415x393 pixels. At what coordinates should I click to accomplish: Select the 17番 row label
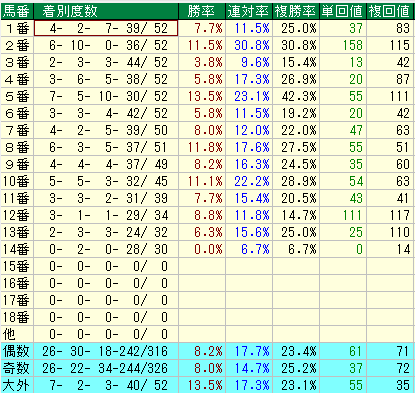click(17, 300)
